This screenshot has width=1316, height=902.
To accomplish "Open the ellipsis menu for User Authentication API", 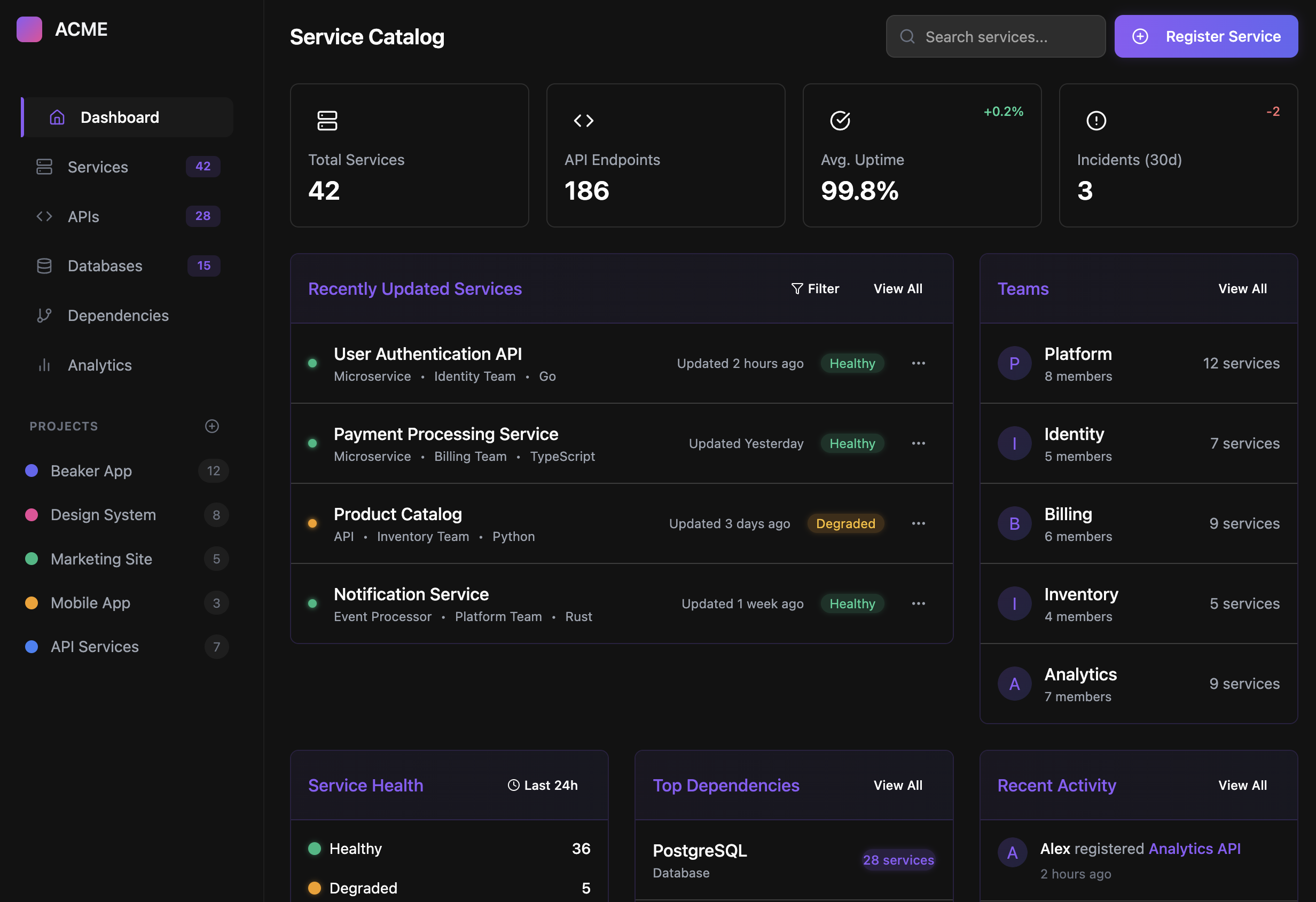I will [919, 363].
